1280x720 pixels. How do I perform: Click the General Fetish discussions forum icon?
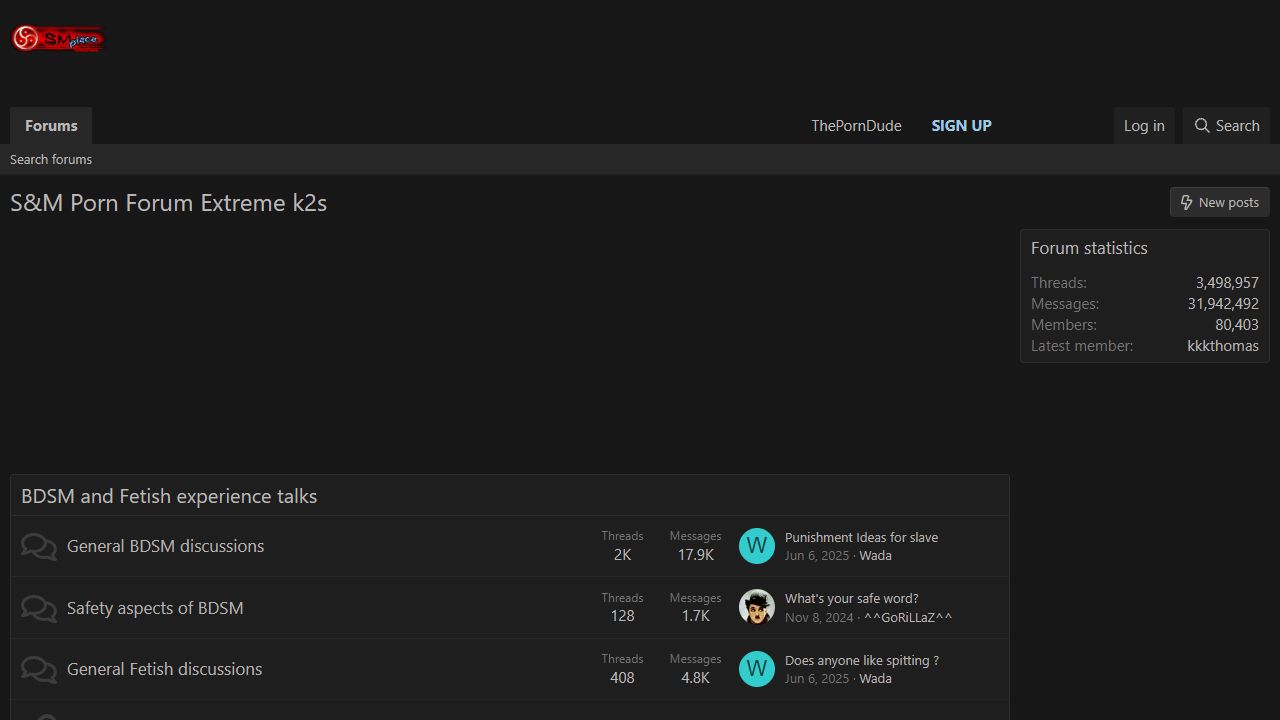pos(39,669)
